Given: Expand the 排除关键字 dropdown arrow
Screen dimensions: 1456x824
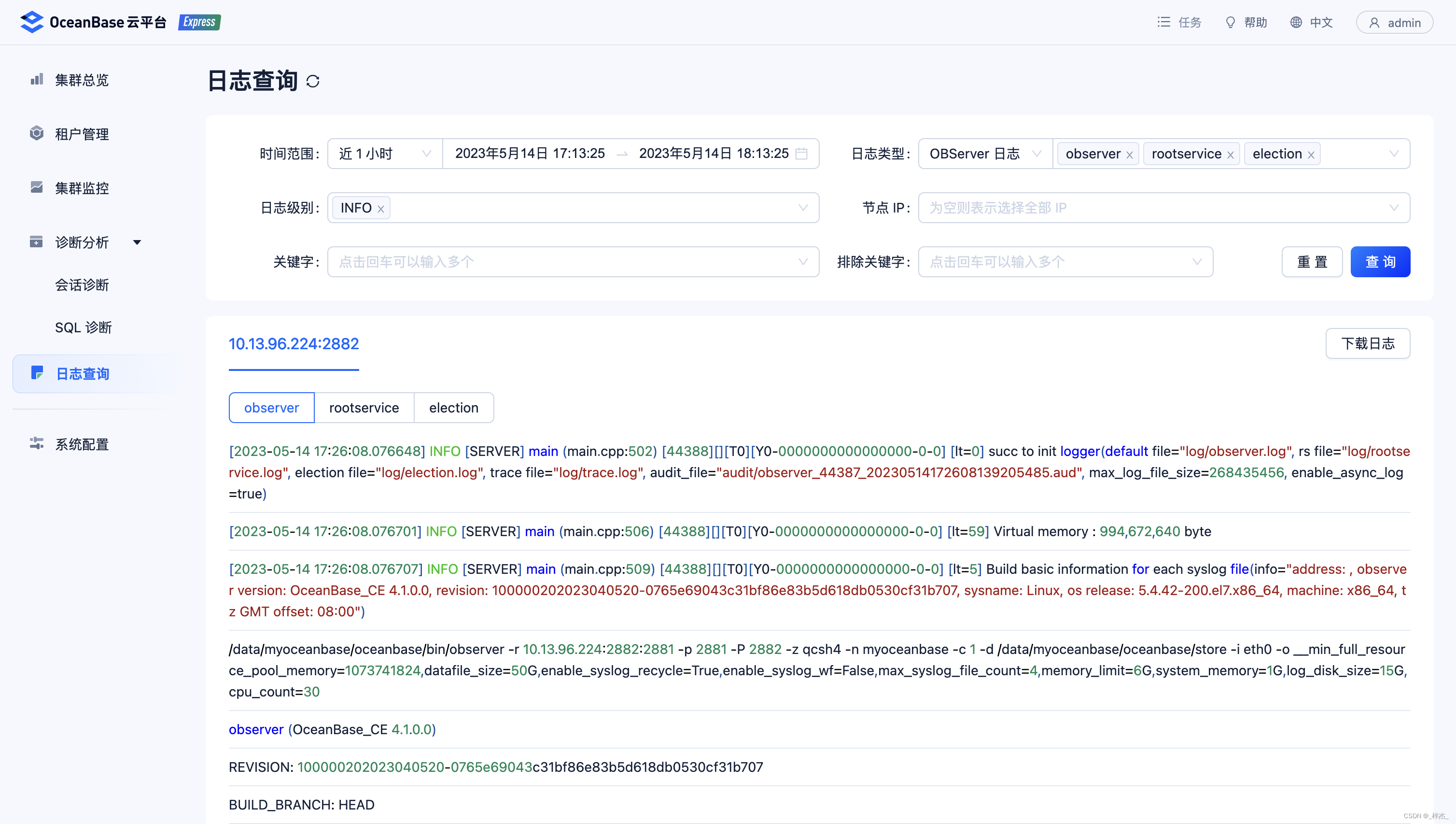Looking at the screenshot, I should coord(1197,261).
